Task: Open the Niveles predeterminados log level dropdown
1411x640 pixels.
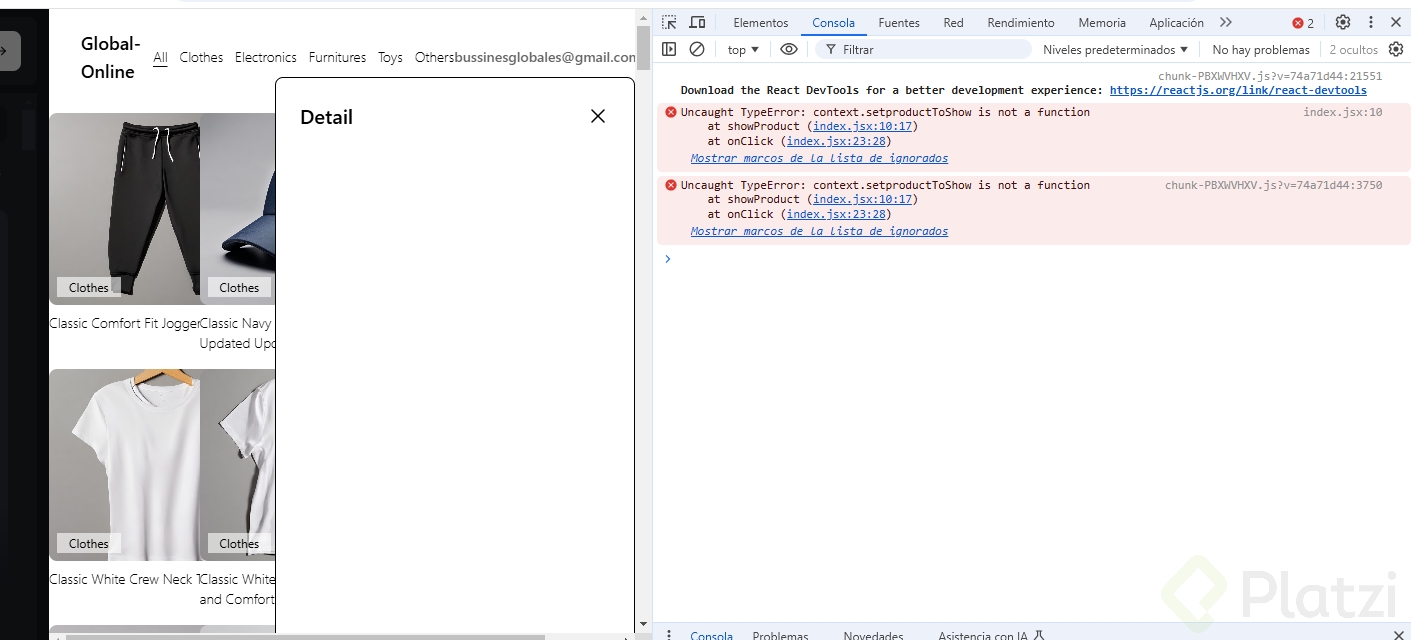Action: point(1115,49)
